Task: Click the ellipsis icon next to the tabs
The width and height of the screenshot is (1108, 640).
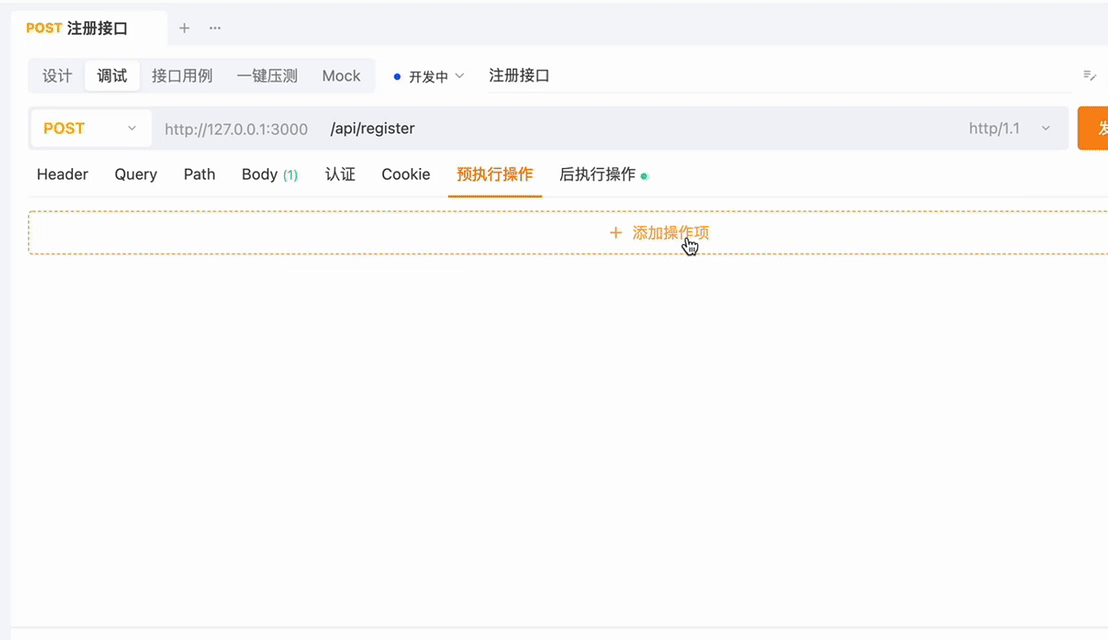Action: point(214,28)
